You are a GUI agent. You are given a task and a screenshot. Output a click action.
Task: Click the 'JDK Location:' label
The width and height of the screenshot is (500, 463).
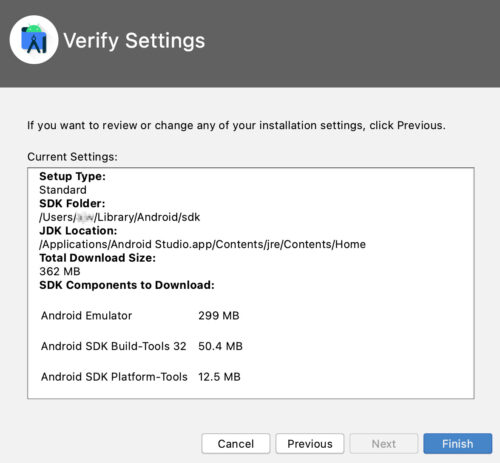78,231
